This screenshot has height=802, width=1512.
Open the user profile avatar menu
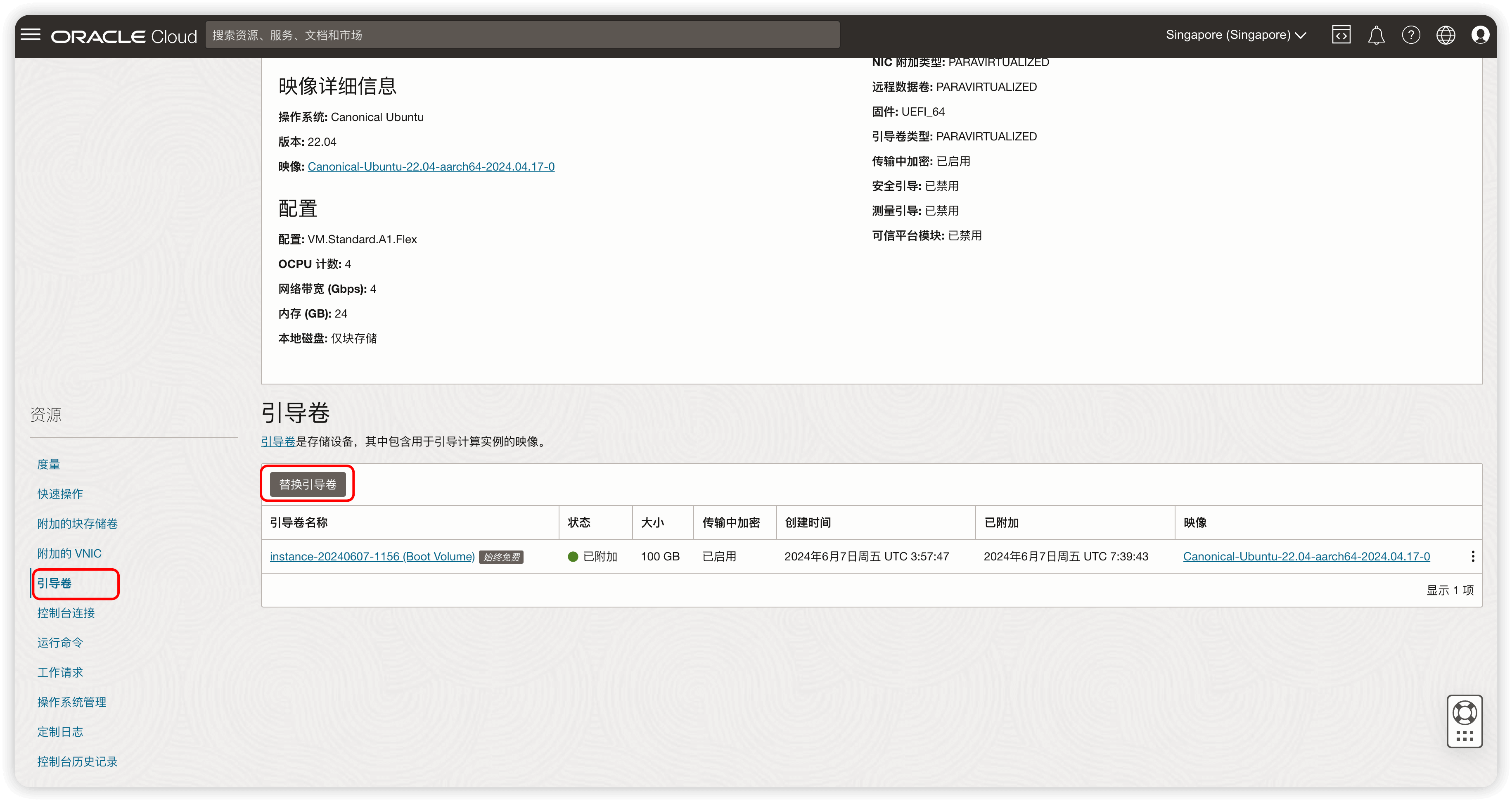[1480, 35]
